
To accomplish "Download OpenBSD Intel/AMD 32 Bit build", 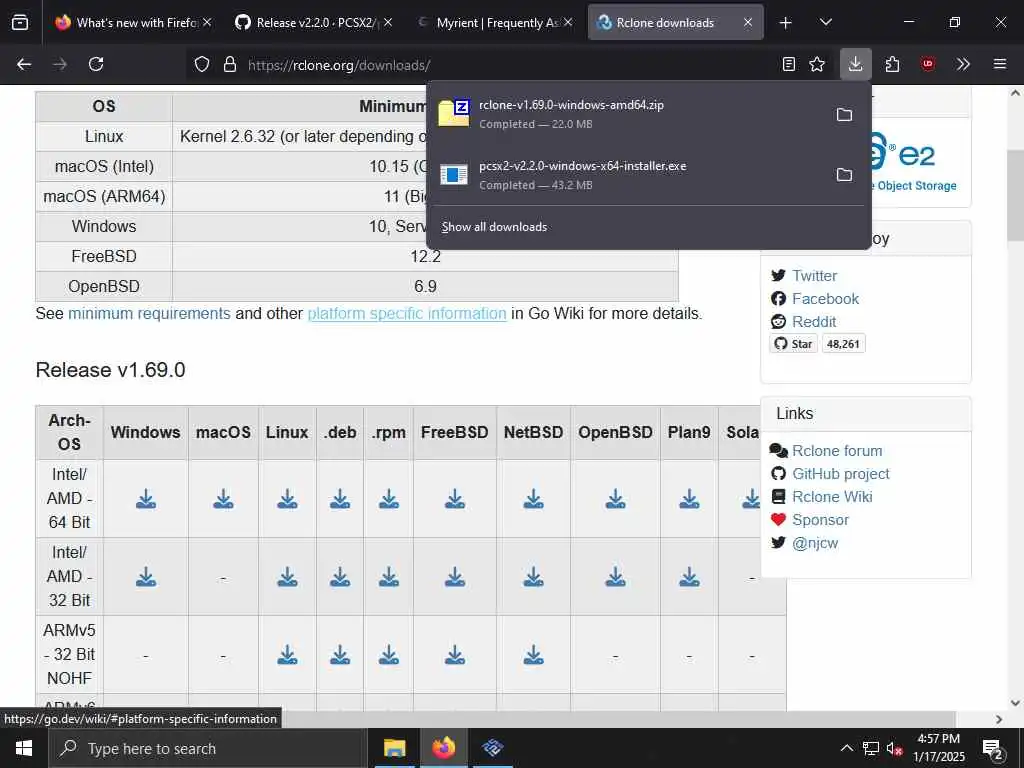I will pyautogui.click(x=615, y=577).
